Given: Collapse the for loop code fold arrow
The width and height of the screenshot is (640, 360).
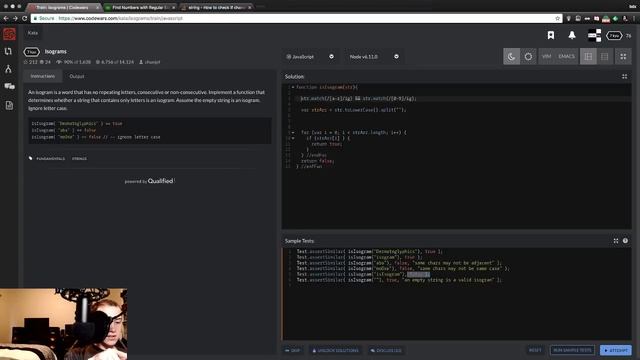Looking at the screenshot, I should tap(293, 132).
